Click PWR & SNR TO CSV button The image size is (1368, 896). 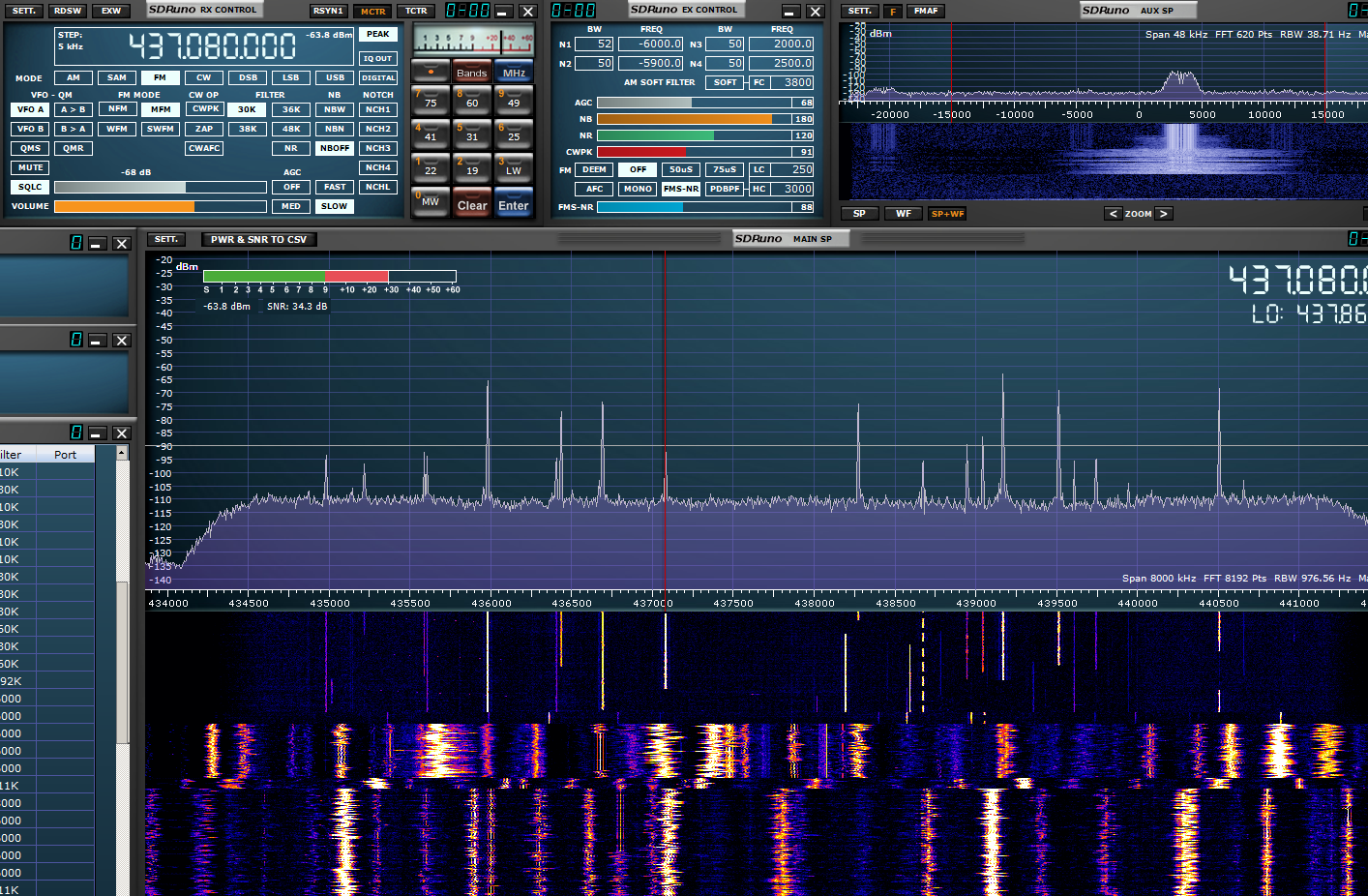[258, 239]
